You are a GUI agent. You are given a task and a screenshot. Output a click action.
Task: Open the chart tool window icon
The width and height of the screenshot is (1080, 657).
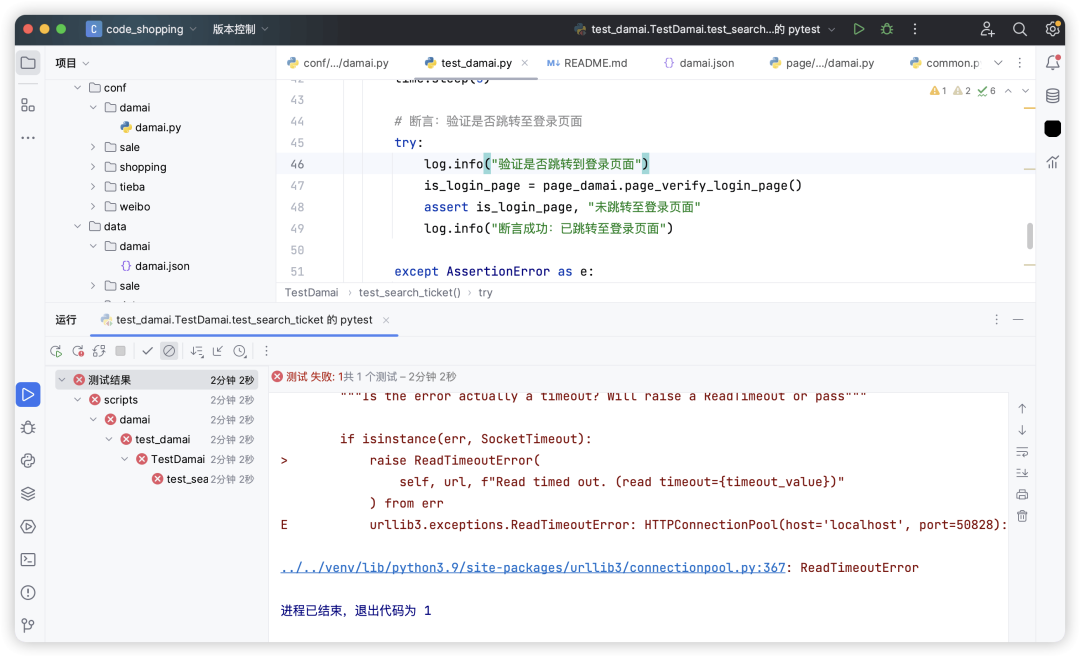click(x=1052, y=163)
